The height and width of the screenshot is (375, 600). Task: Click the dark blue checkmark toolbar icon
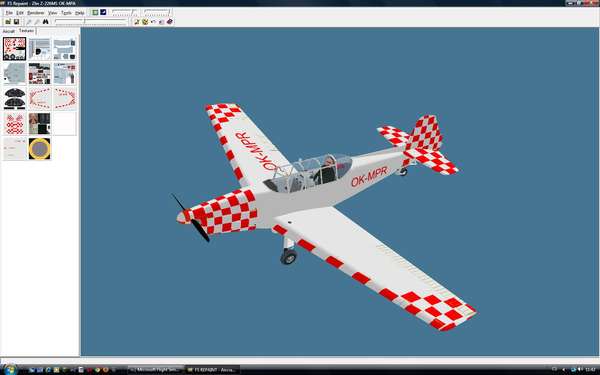click(103, 12)
